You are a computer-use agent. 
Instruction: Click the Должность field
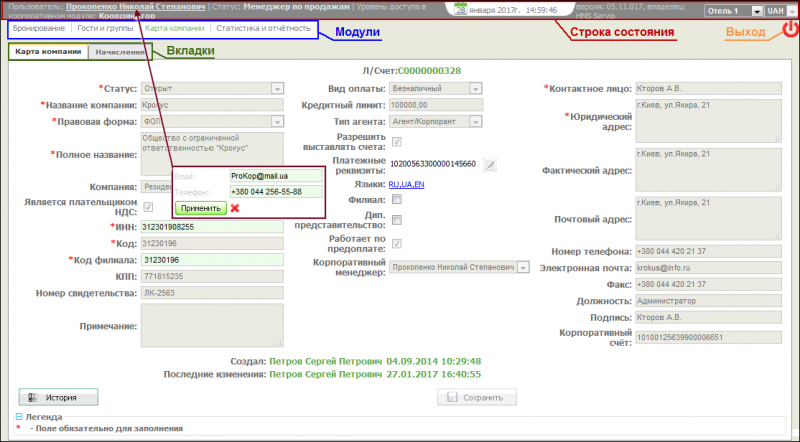[x=708, y=301]
